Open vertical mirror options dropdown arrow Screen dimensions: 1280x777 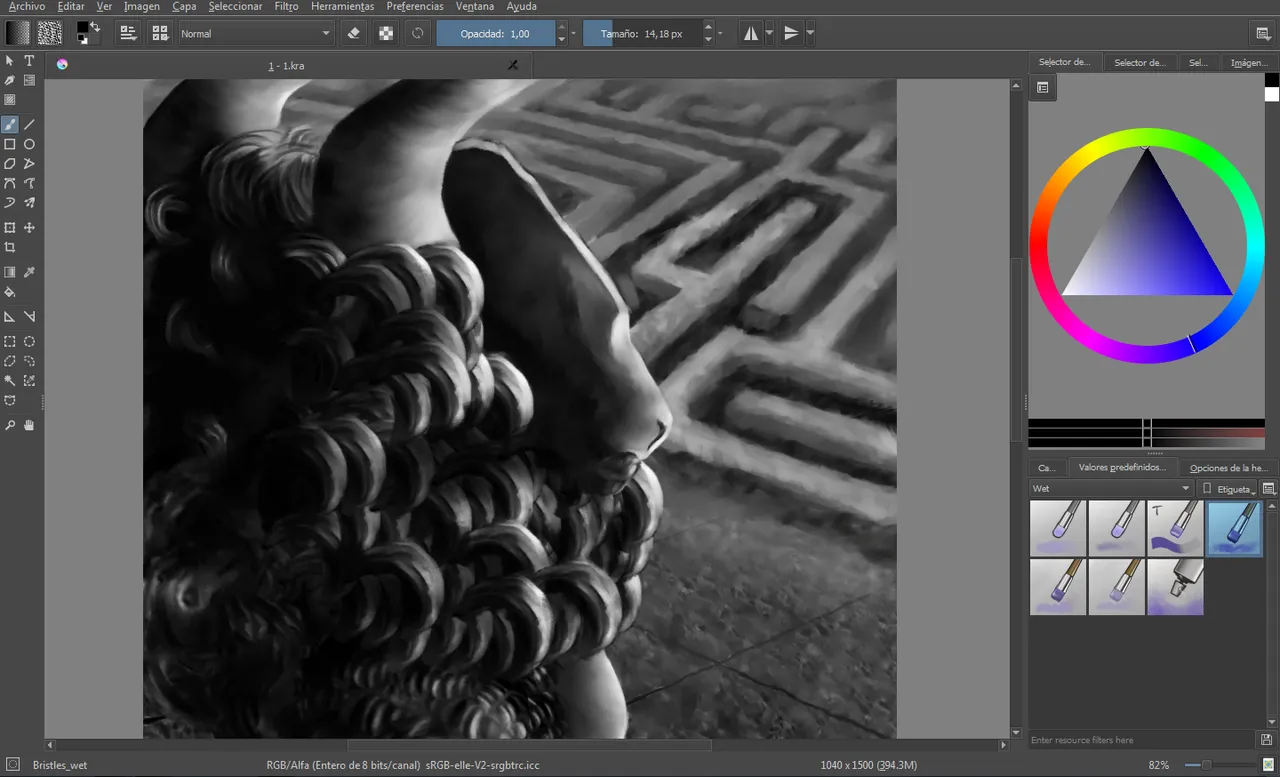(809, 33)
